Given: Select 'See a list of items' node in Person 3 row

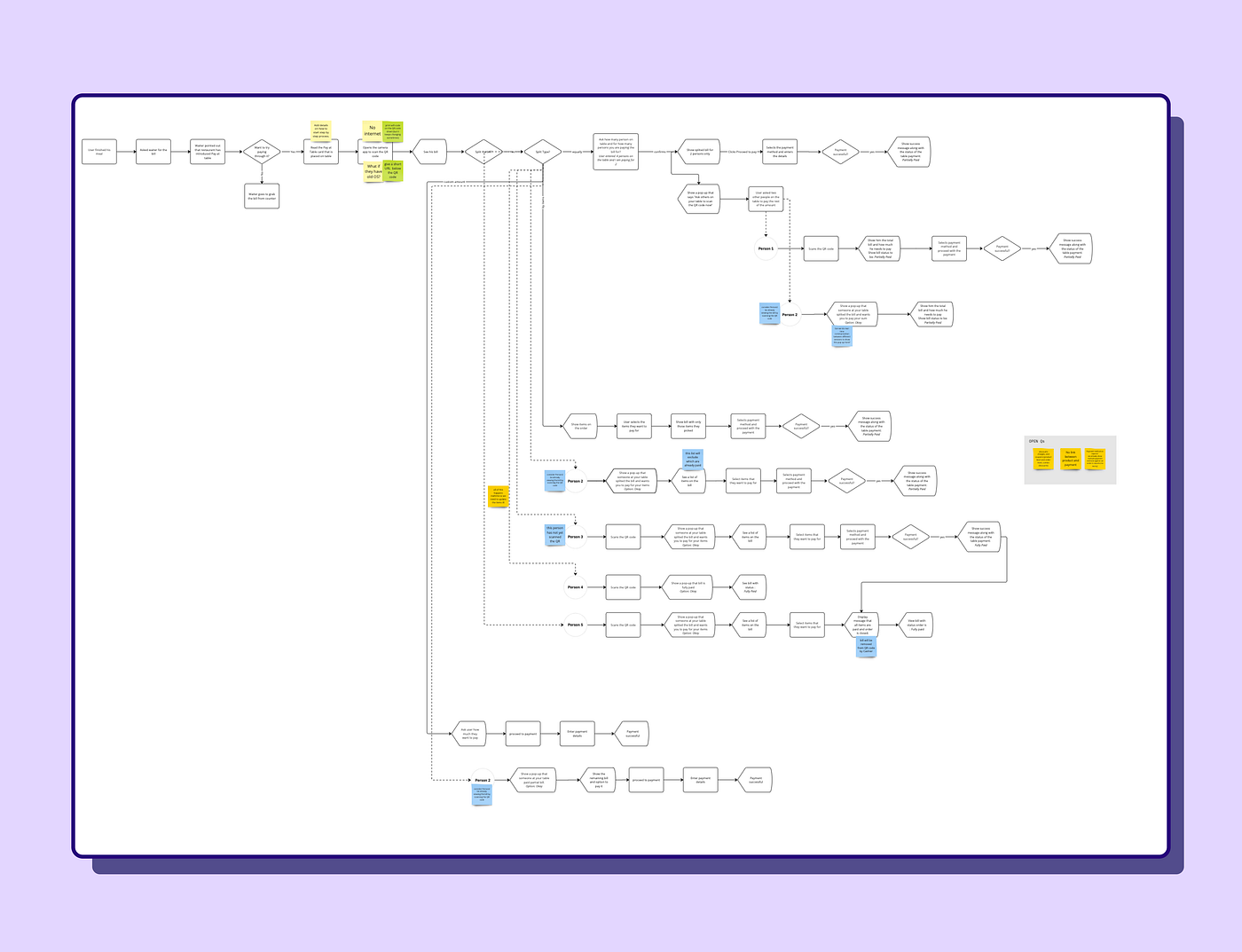Looking at the screenshot, I should [749, 537].
